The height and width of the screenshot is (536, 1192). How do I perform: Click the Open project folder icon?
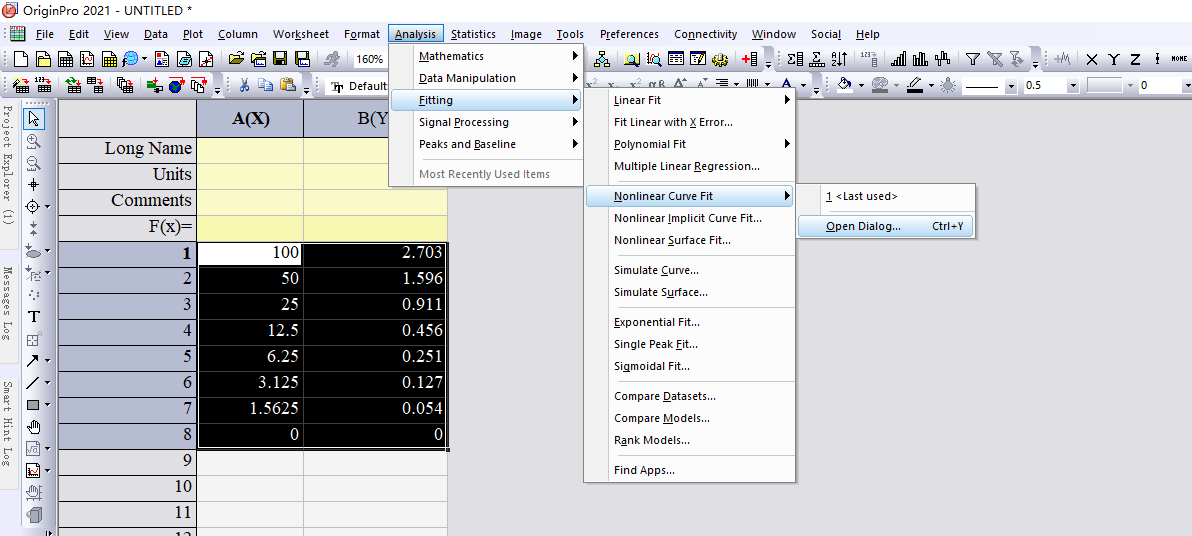236,59
